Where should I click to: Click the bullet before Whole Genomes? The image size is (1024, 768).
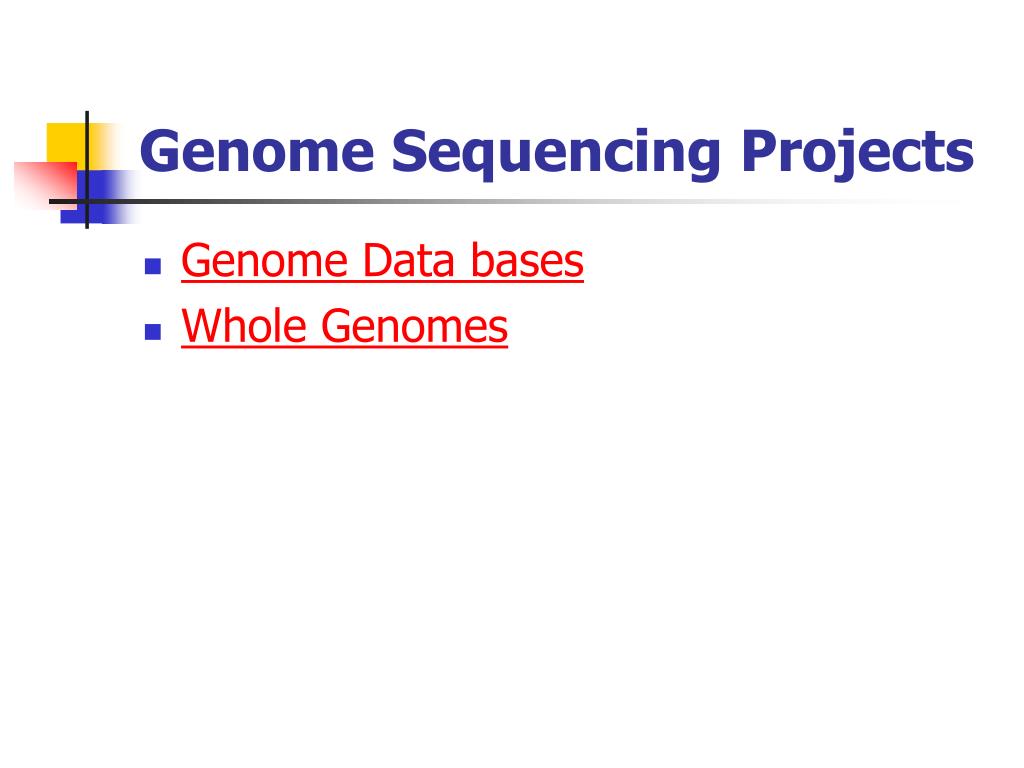(153, 332)
